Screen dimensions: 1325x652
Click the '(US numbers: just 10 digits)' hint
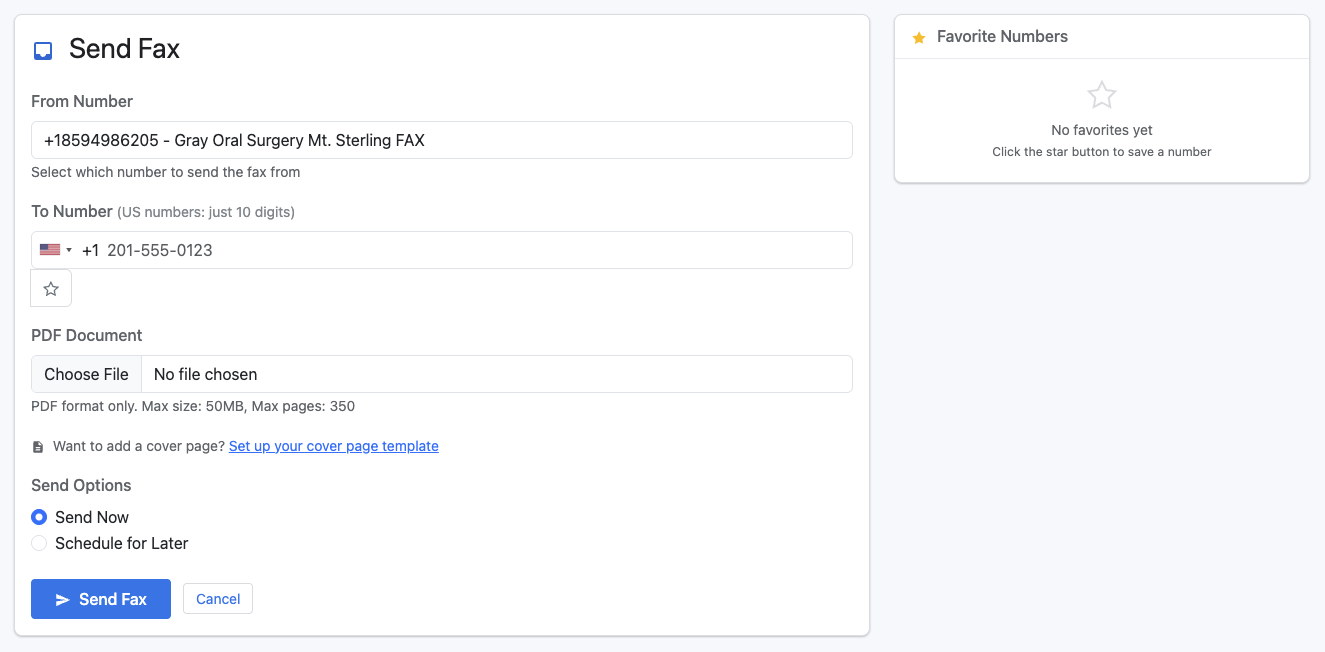tap(206, 212)
